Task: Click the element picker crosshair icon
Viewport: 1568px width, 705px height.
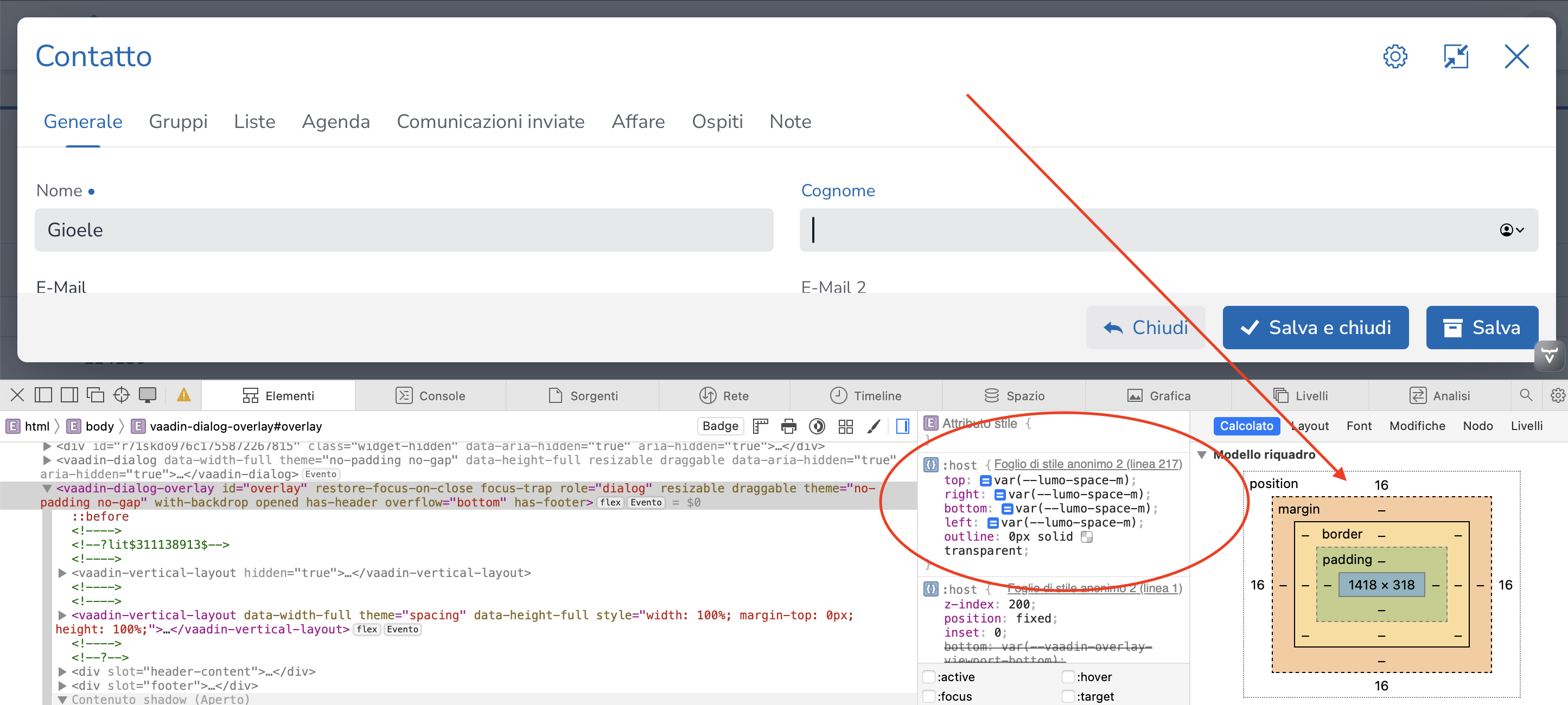Action: (x=121, y=395)
